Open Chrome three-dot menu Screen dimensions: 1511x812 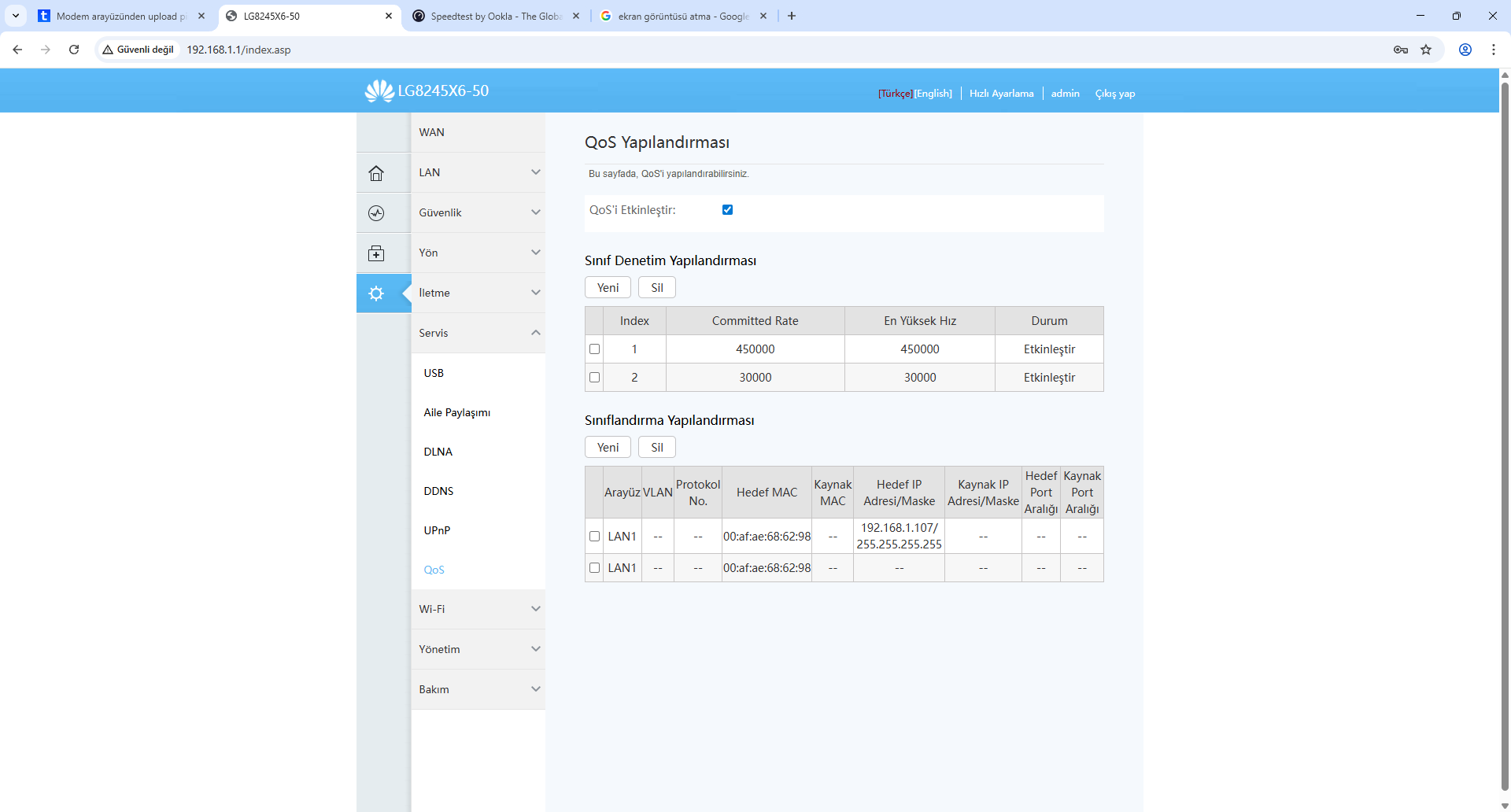pyautogui.click(x=1494, y=50)
